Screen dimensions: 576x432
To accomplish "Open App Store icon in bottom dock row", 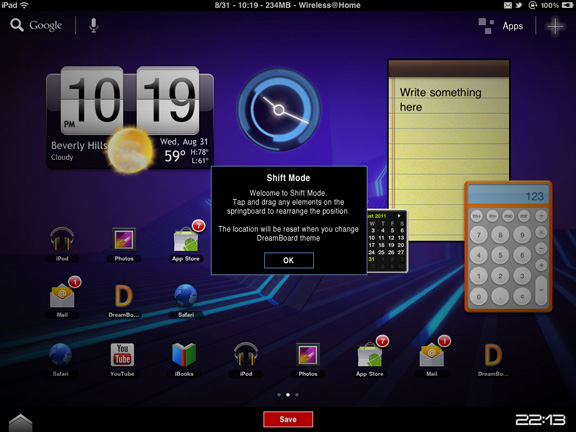I will [370, 354].
